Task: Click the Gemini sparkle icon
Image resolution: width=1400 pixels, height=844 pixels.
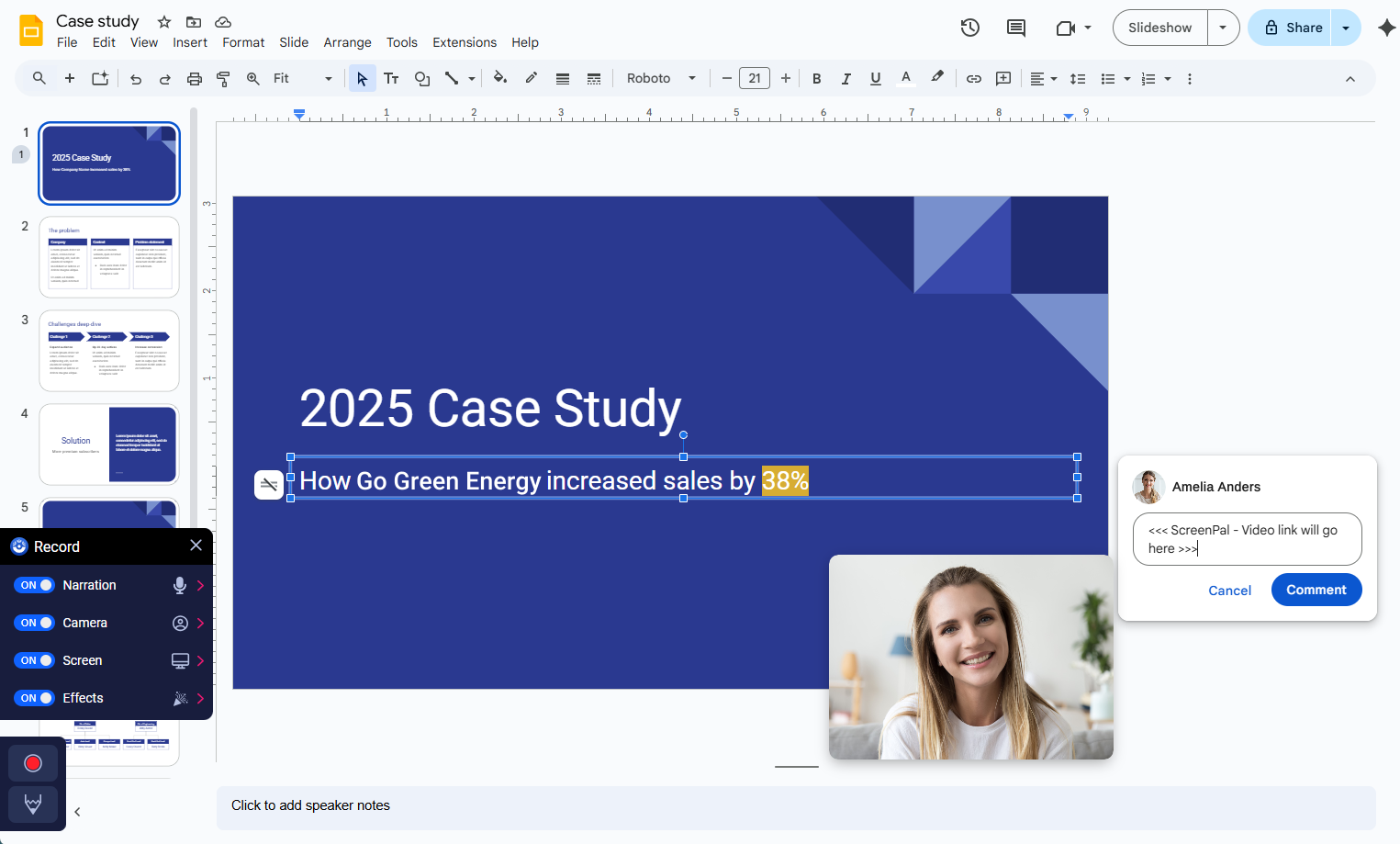Action: [1386, 28]
